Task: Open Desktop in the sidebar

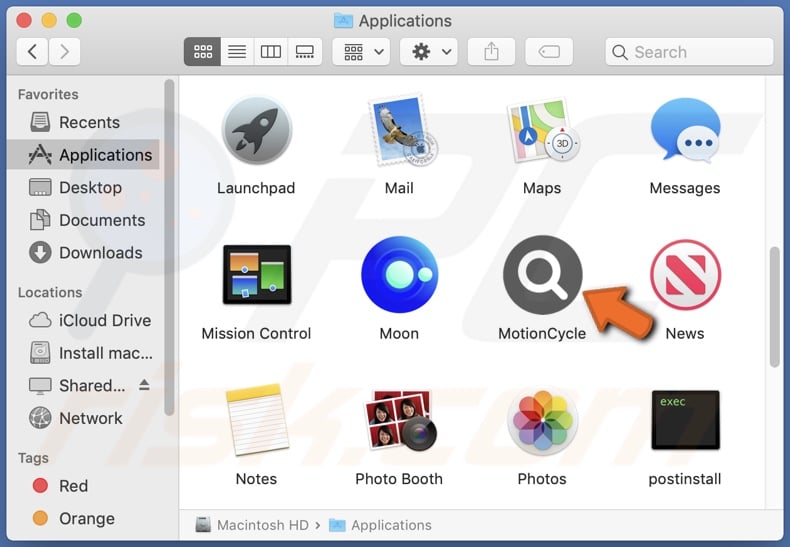Action: point(83,187)
